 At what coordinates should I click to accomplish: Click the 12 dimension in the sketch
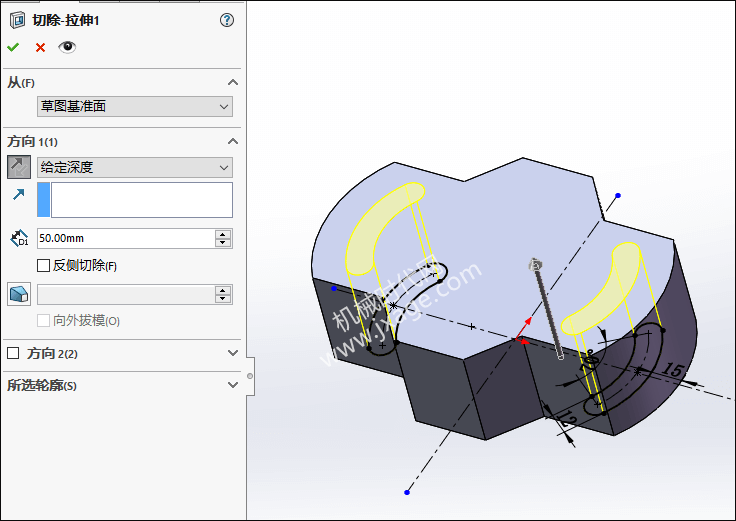[567, 418]
